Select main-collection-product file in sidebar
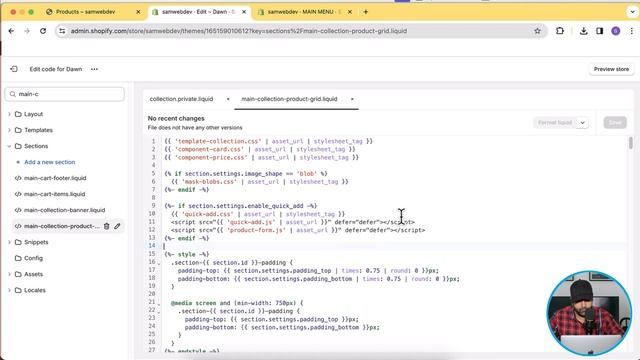 point(62,226)
